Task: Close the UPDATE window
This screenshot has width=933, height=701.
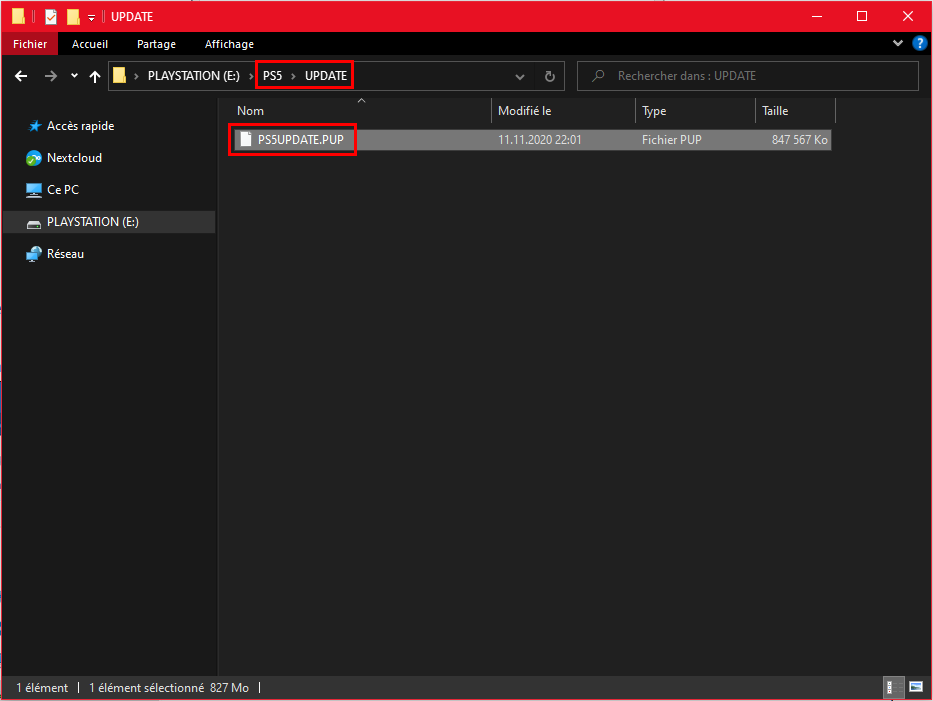Action: click(x=907, y=17)
